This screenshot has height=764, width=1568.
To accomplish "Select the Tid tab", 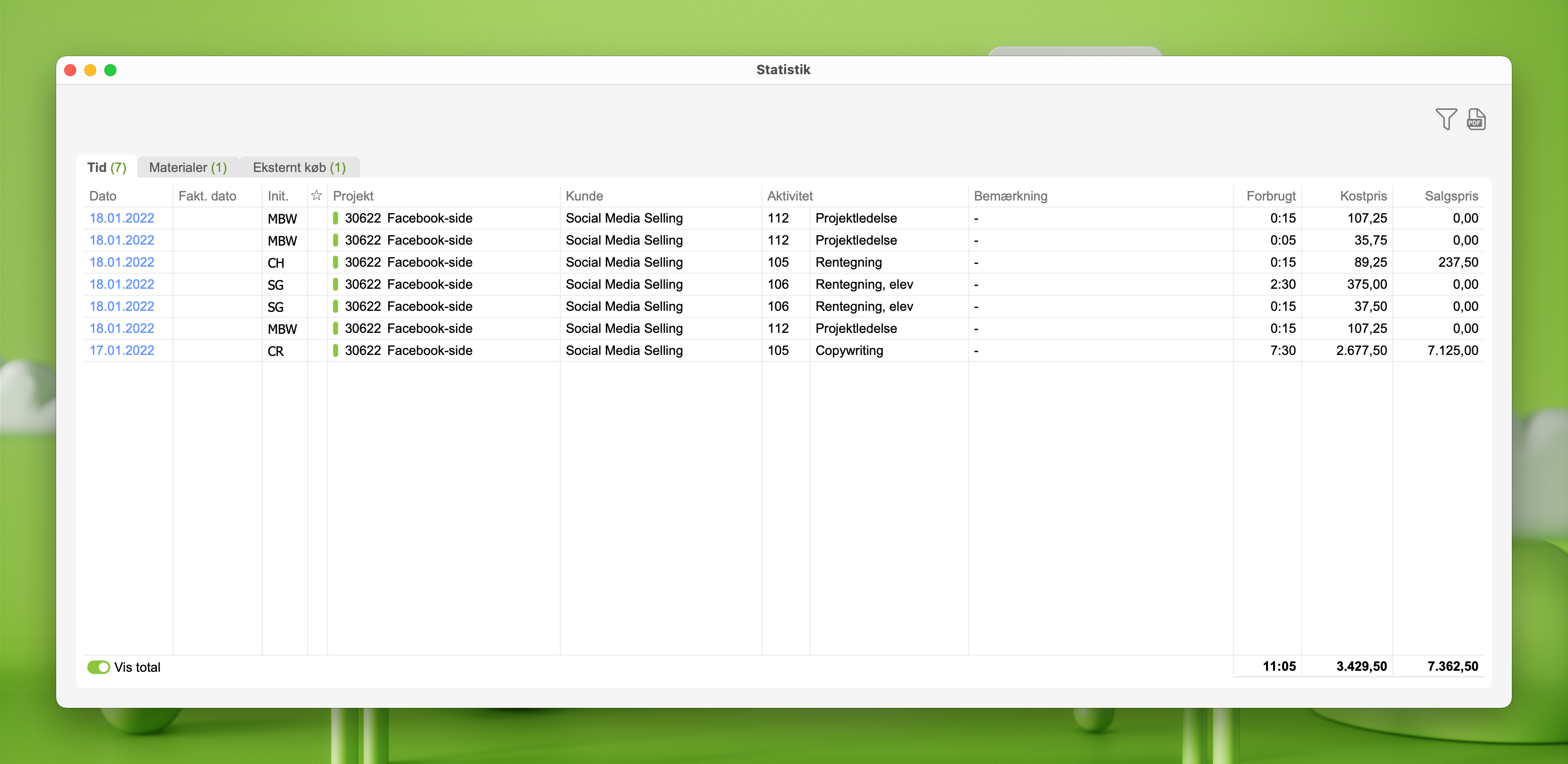I will [106, 167].
